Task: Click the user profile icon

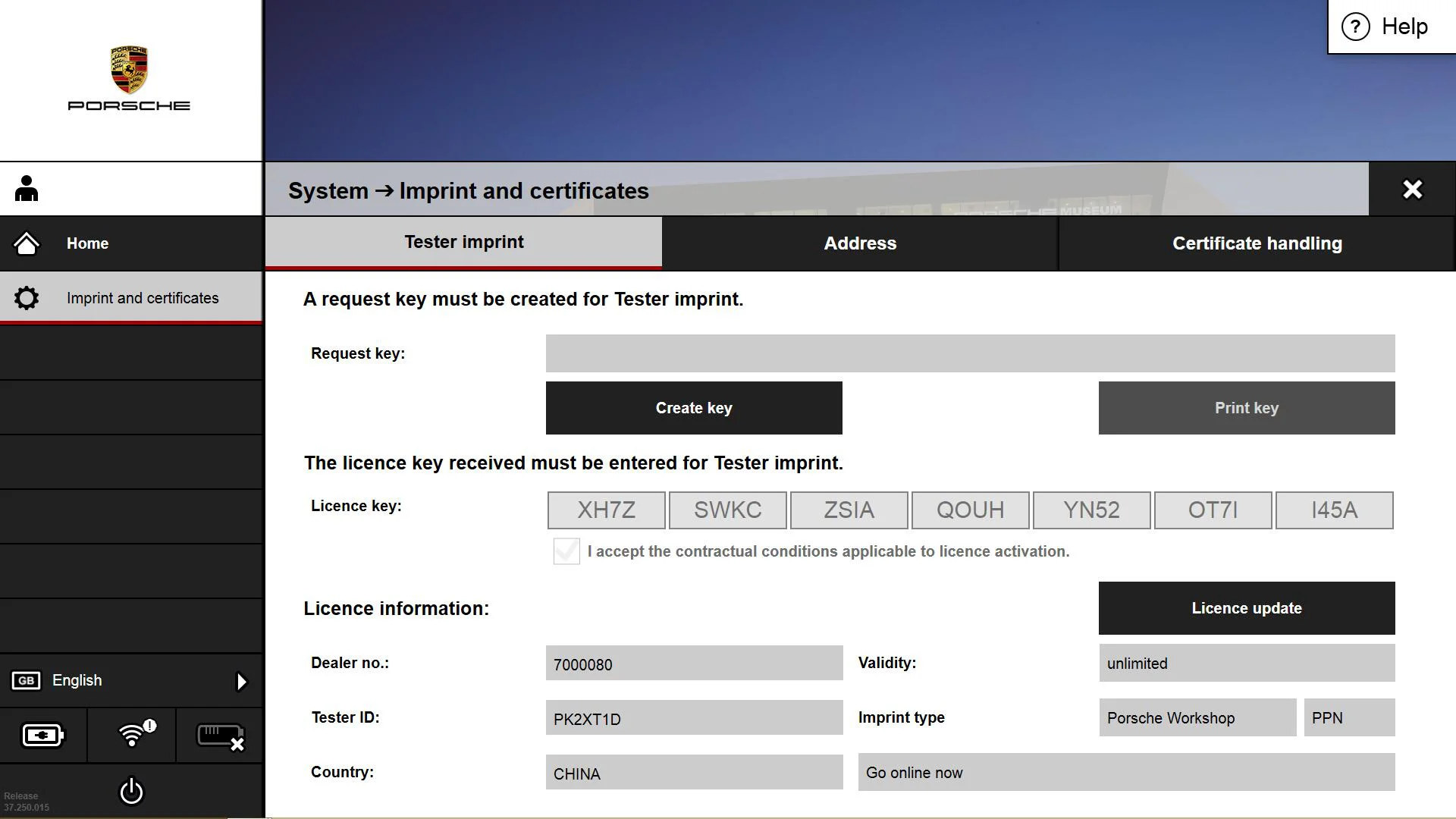Action: coord(27,189)
